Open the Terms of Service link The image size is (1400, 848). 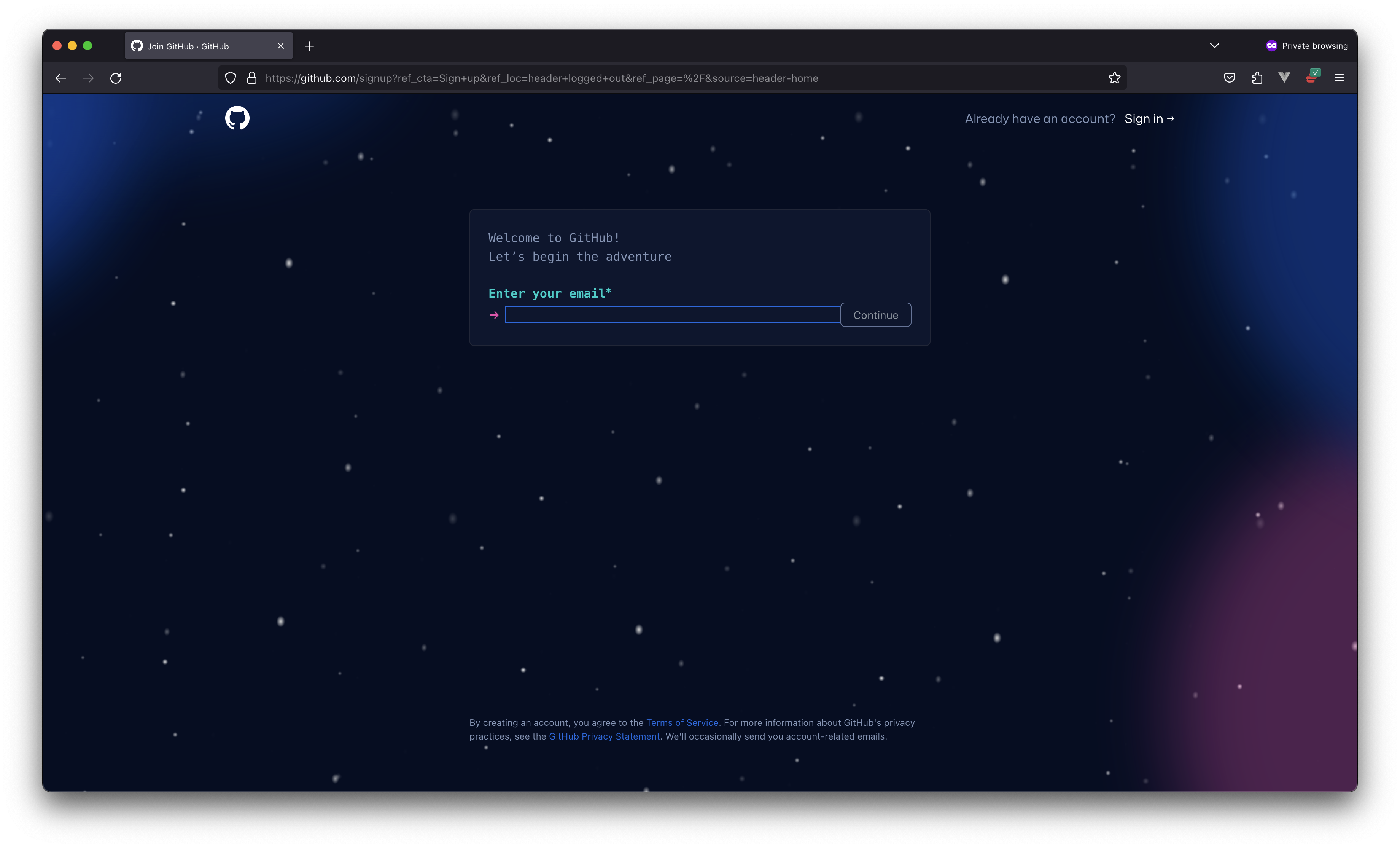click(682, 722)
